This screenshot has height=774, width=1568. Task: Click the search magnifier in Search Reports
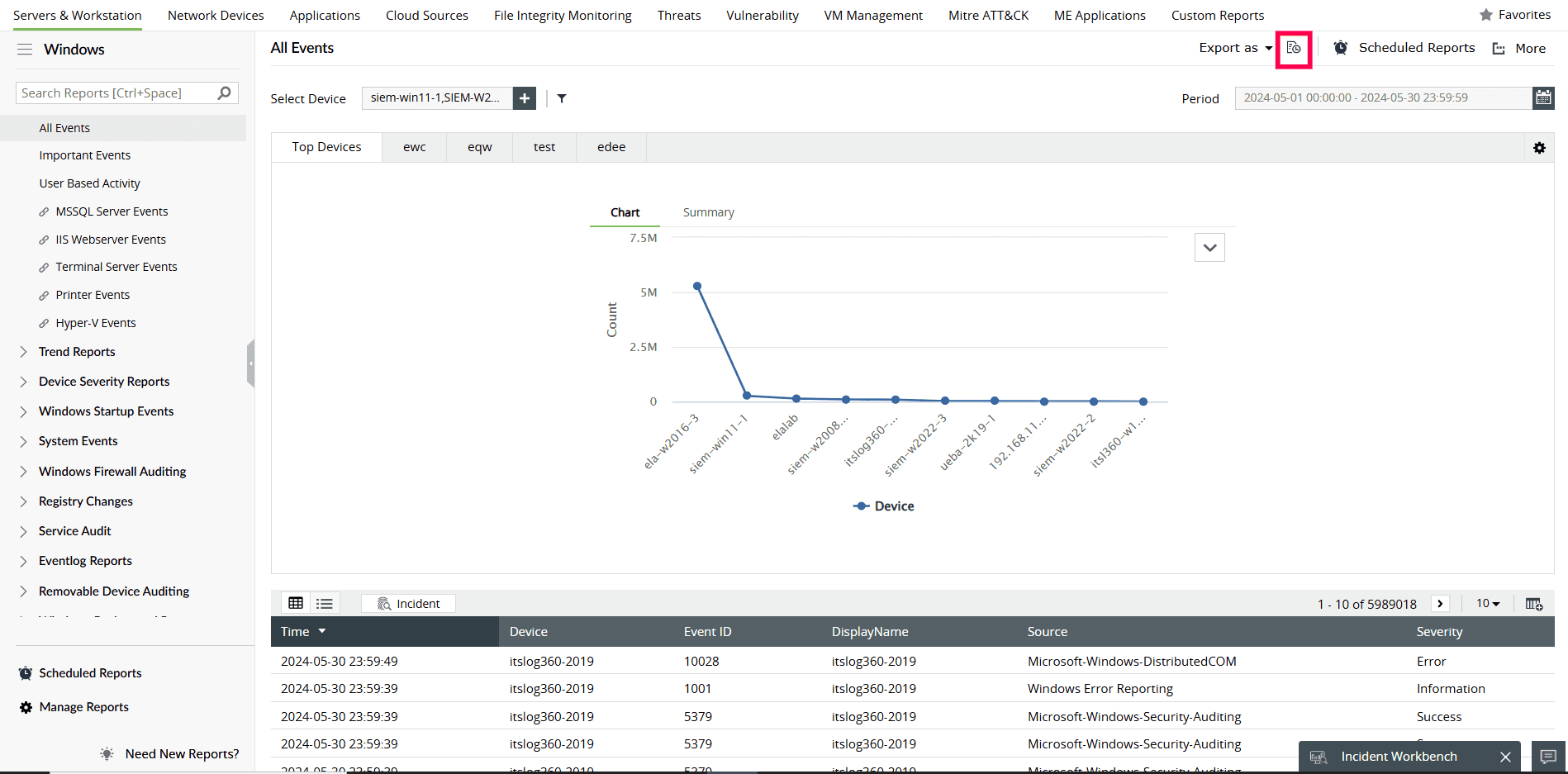223,93
